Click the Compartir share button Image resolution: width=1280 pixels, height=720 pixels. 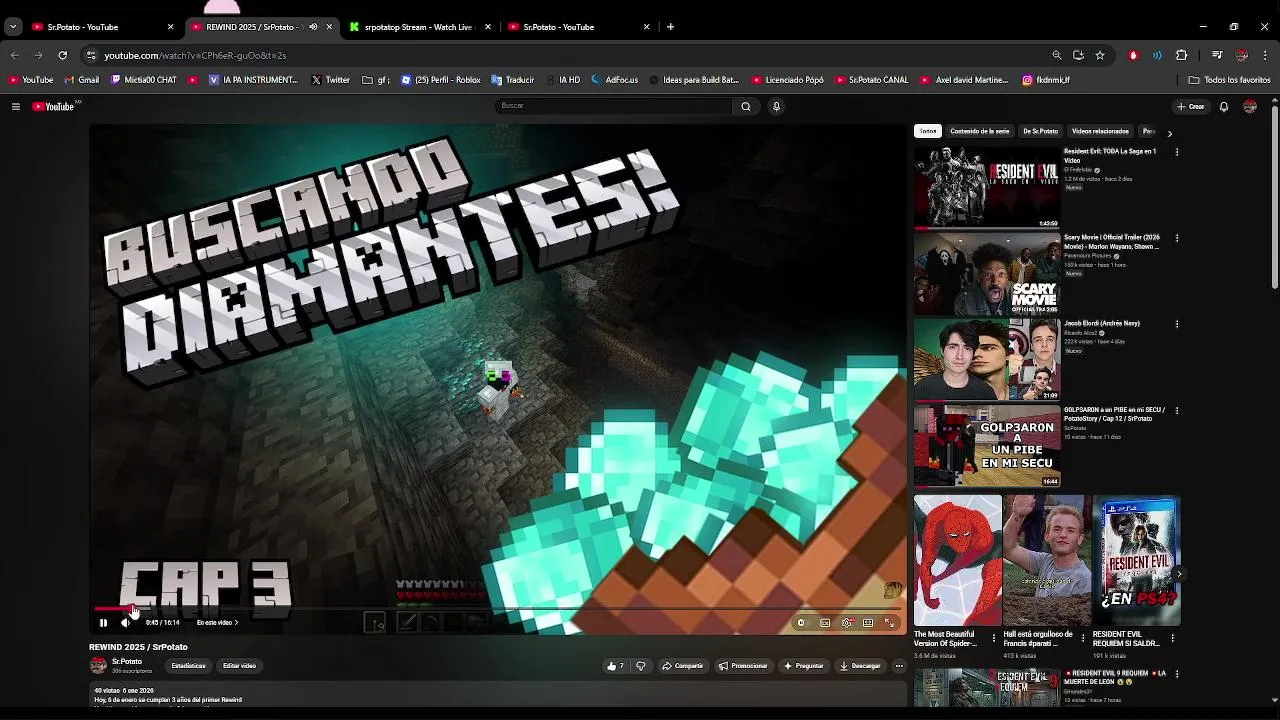[683, 666]
